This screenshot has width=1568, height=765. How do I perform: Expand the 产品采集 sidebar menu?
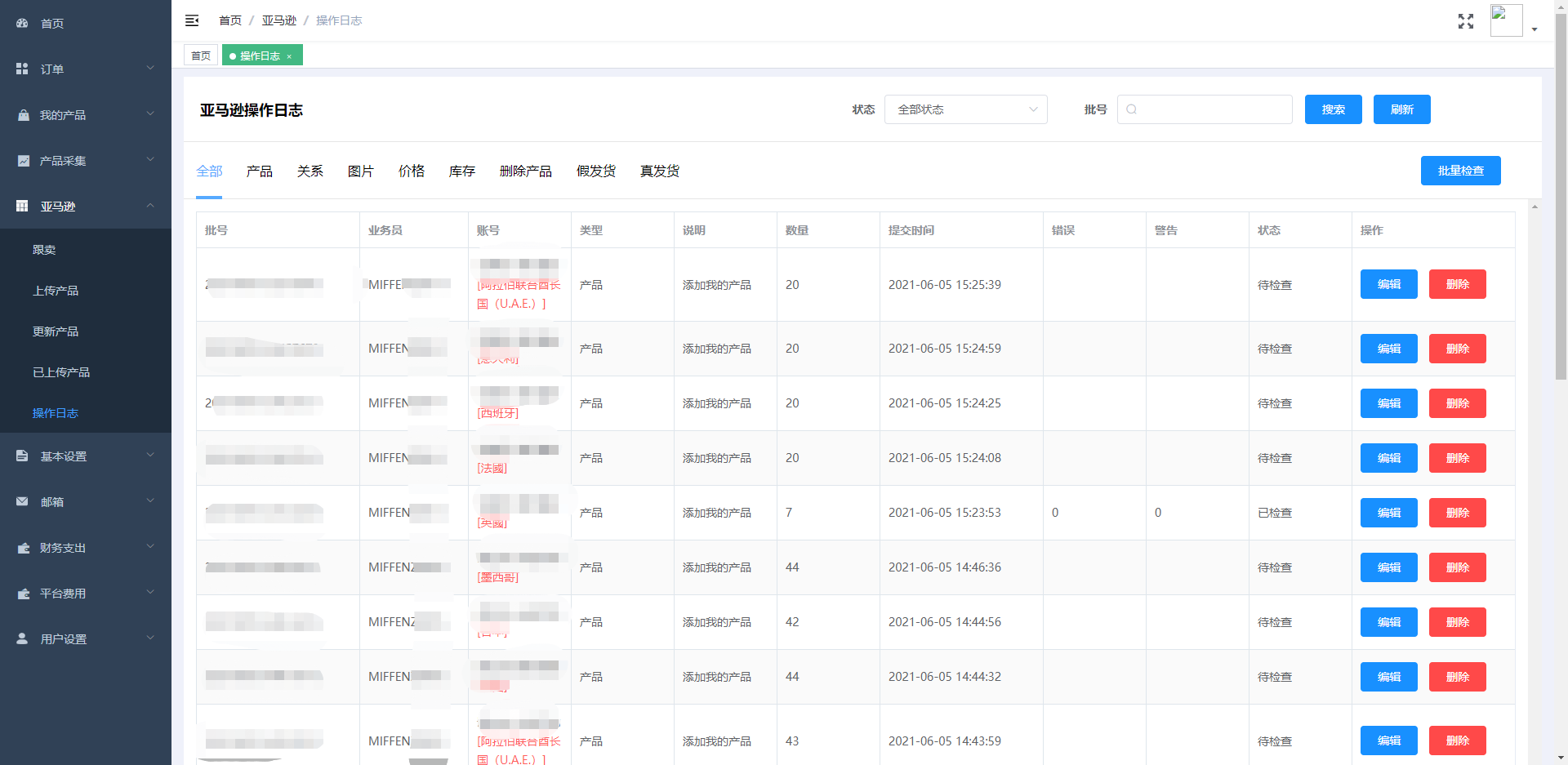(86, 161)
